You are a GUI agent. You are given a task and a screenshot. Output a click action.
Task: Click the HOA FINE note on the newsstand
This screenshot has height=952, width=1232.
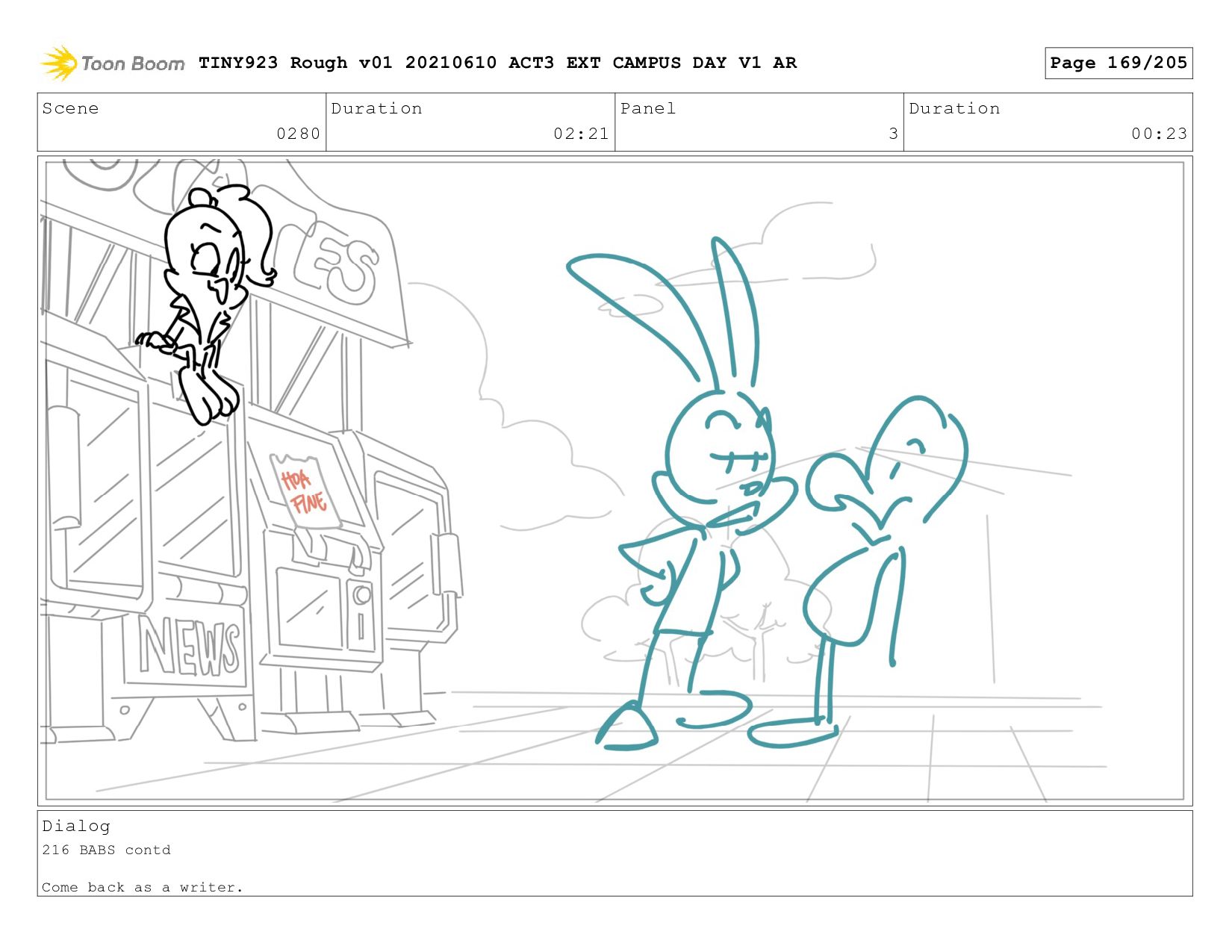(305, 491)
